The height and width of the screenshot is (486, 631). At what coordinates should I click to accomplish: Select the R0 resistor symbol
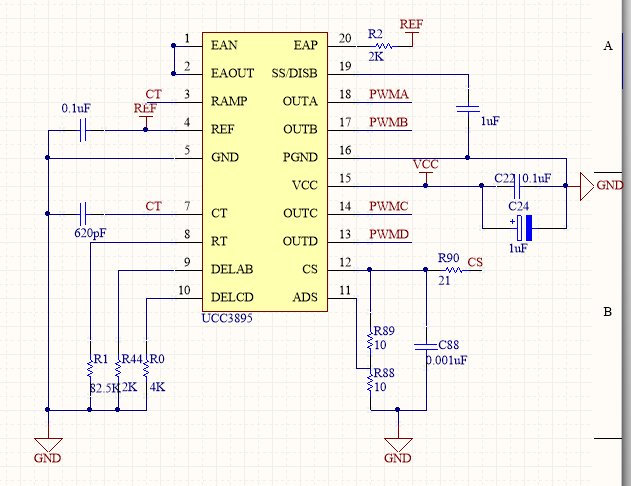coord(146,369)
